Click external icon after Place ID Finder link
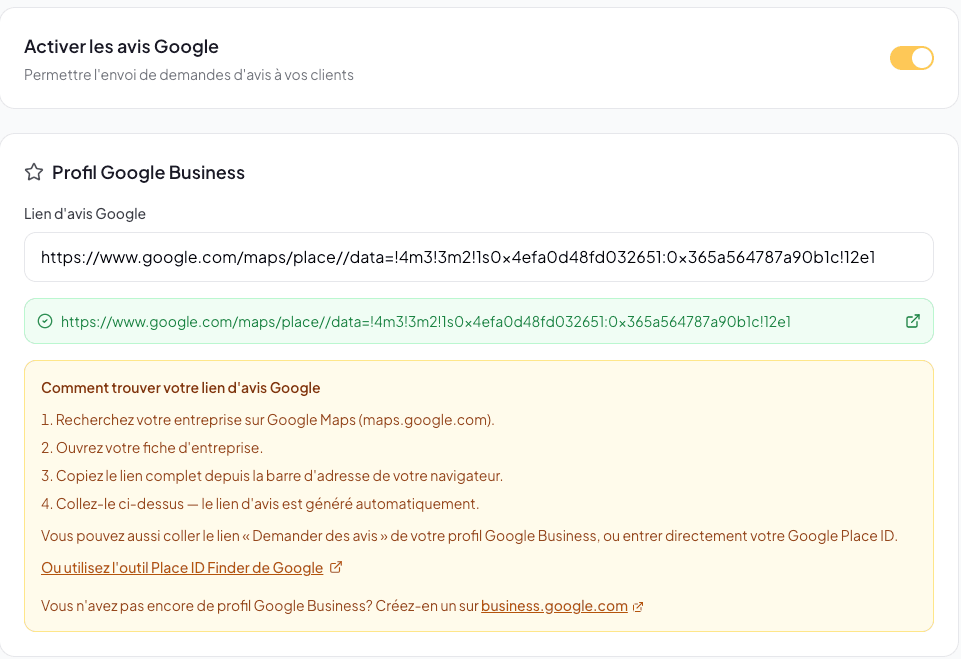This screenshot has width=961, height=659. pyautogui.click(x=336, y=567)
